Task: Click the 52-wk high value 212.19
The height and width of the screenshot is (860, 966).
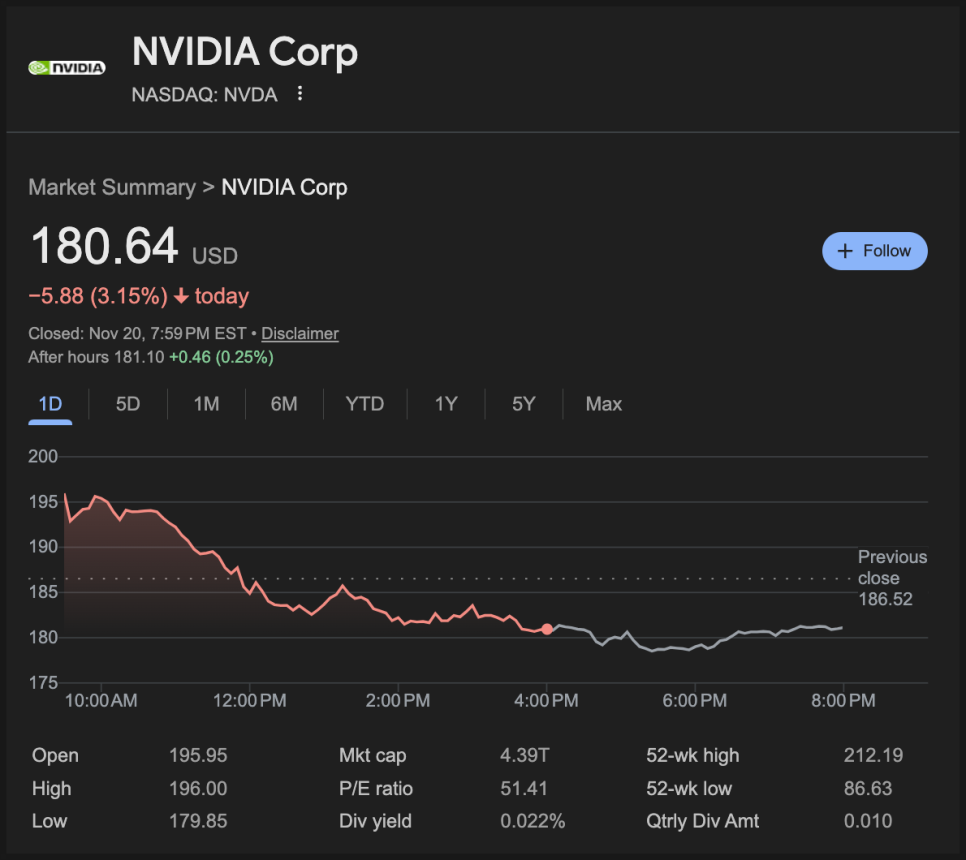Action: [x=868, y=755]
